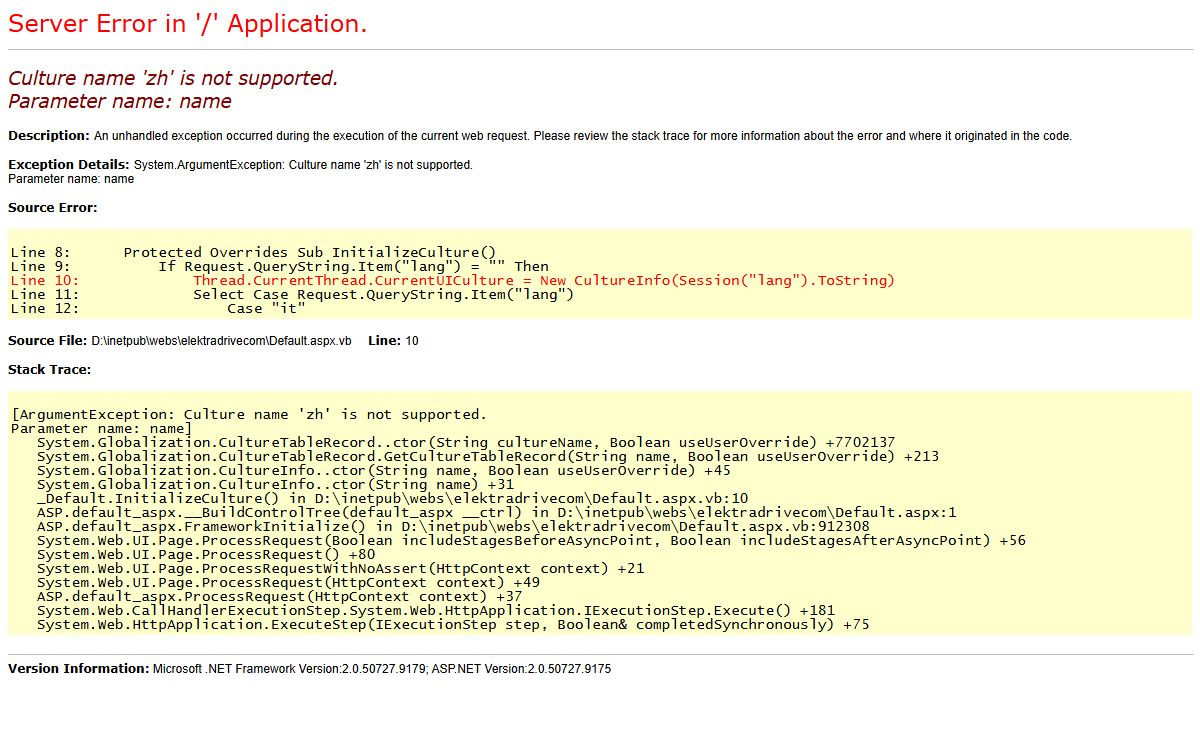Click the CallHandlerExecutionStep Execute() +181 line
Viewport: 1200px width, 740px height.
click(436, 610)
